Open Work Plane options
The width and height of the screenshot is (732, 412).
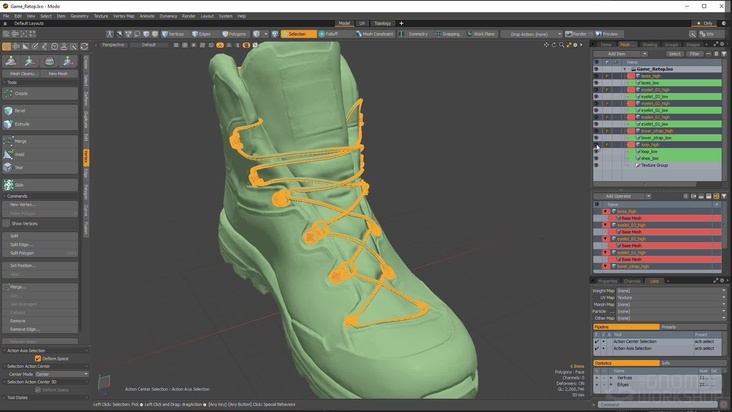(481, 34)
